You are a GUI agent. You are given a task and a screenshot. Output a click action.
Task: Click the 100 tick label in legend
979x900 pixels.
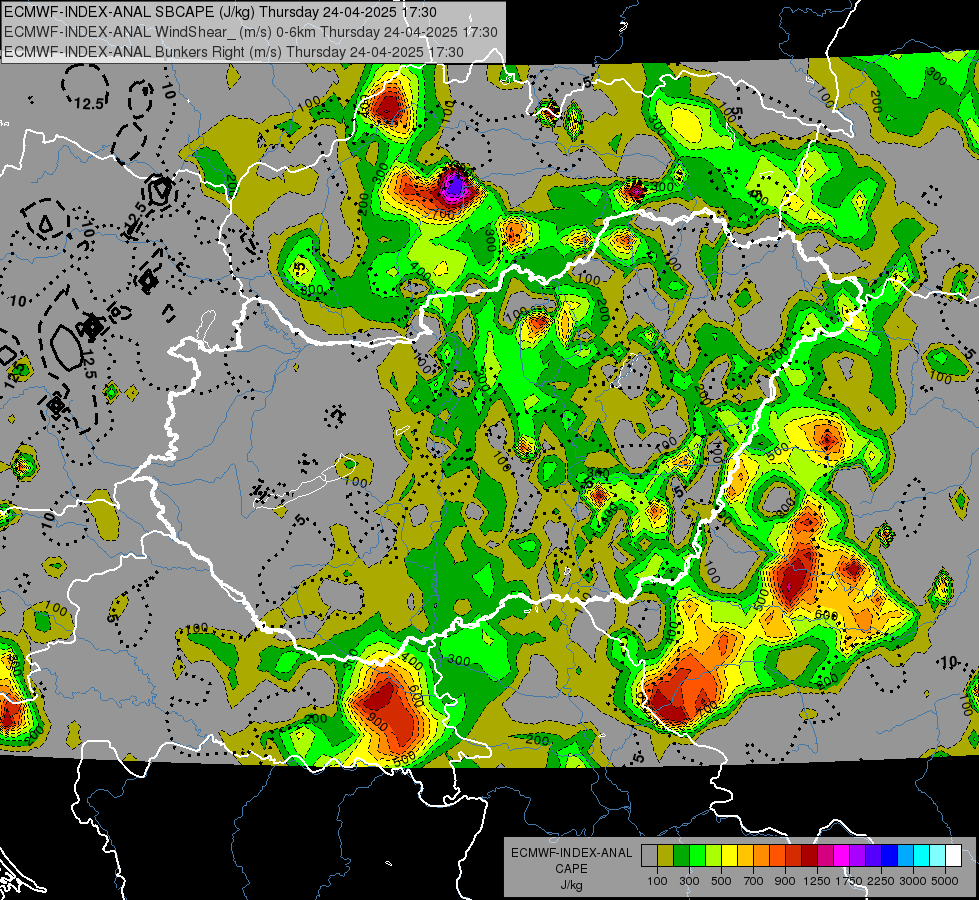657,881
